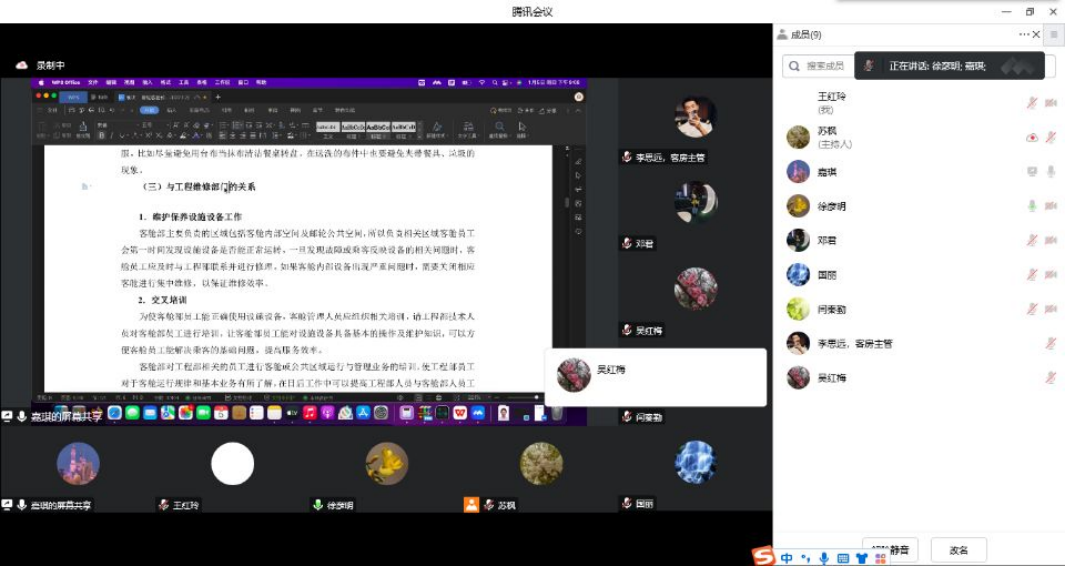Click the green microphone icon beside 徐彦明
1066x566 pixels.
pyautogui.click(x=1032, y=206)
